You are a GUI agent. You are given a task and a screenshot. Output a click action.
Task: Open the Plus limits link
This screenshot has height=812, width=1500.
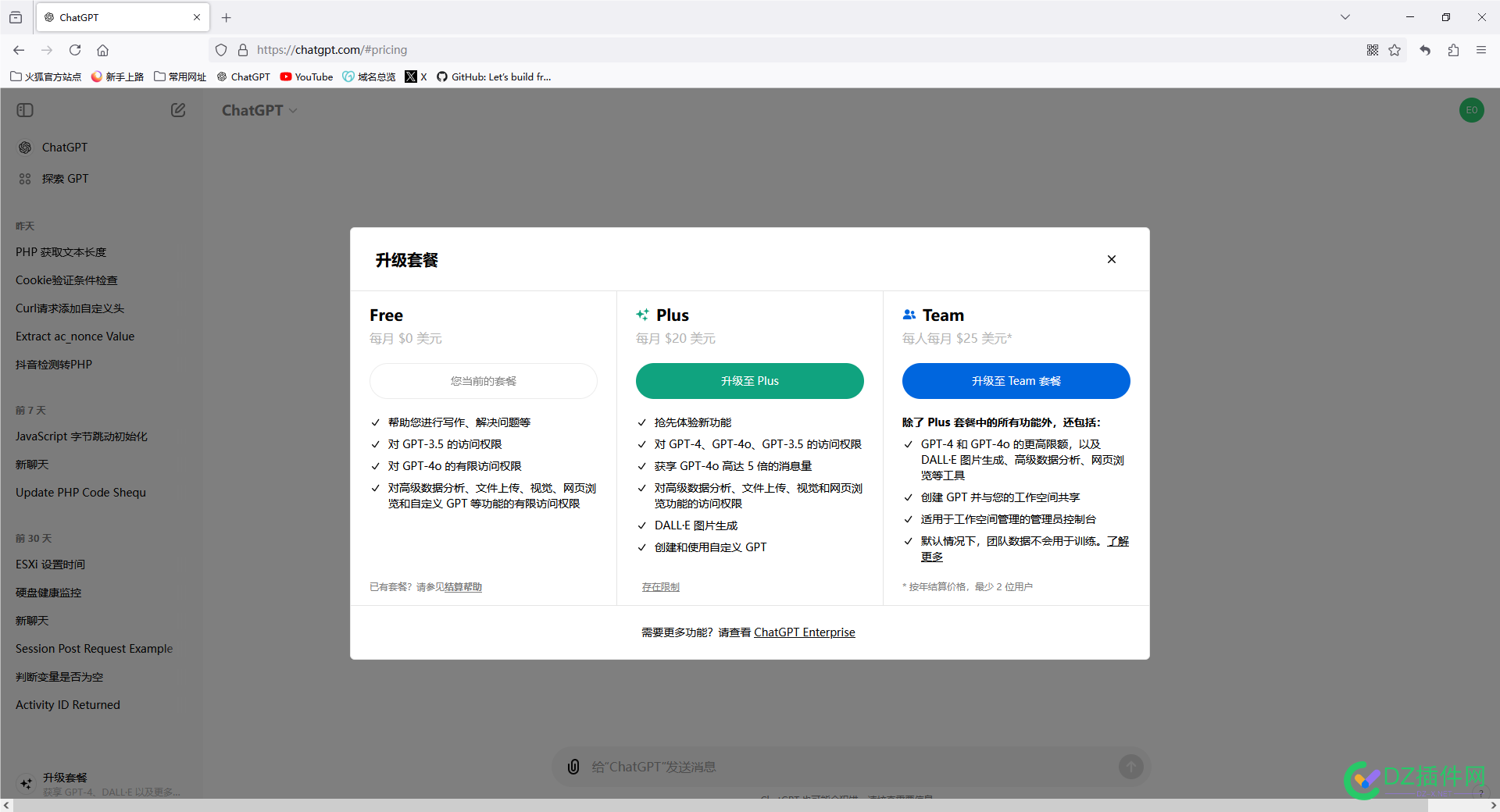point(661,587)
